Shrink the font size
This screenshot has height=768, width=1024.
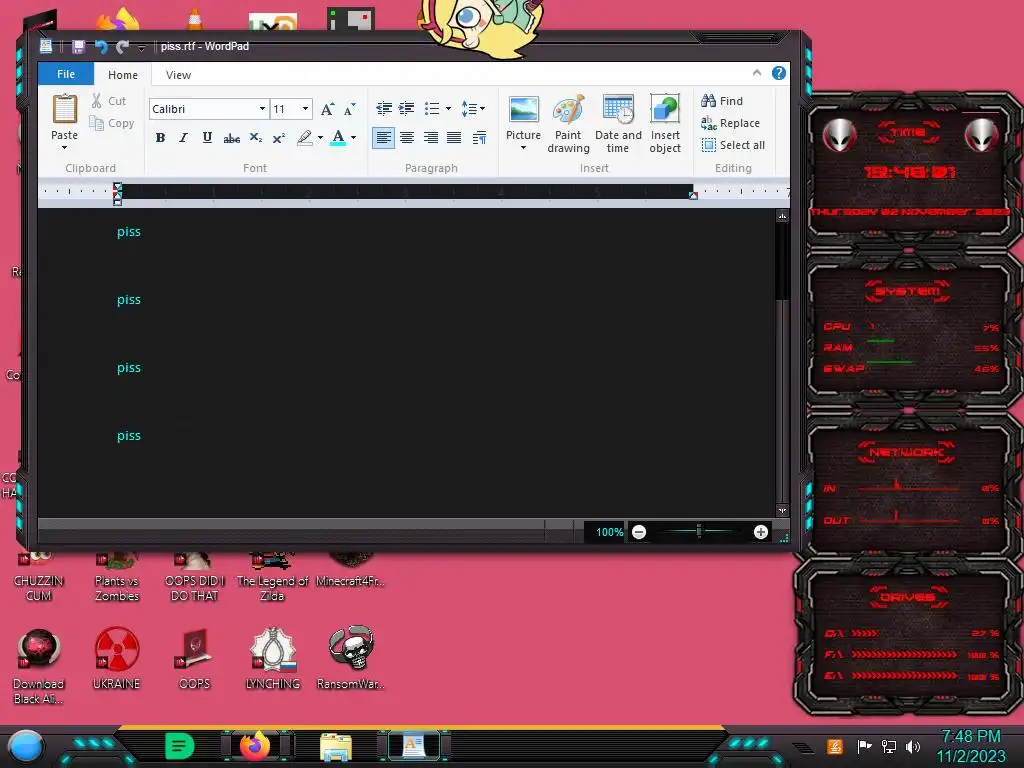click(x=350, y=109)
